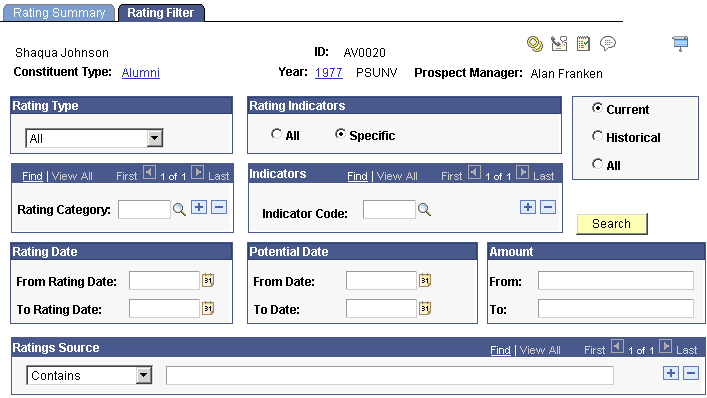
Task: Show previous row in Ratings Source grid
Action: [x=617, y=347]
